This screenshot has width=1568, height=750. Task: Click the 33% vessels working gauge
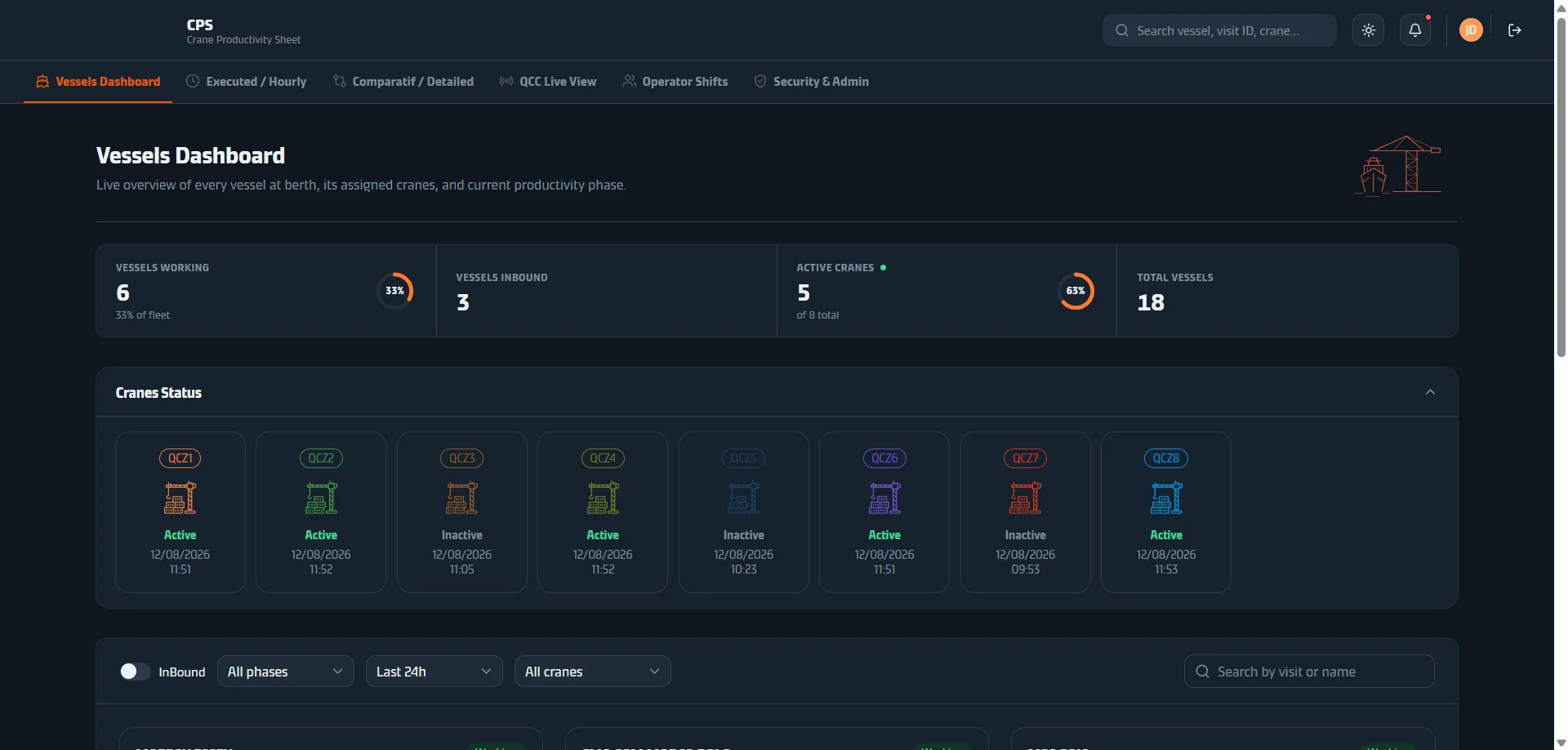[x=395, y=291]
